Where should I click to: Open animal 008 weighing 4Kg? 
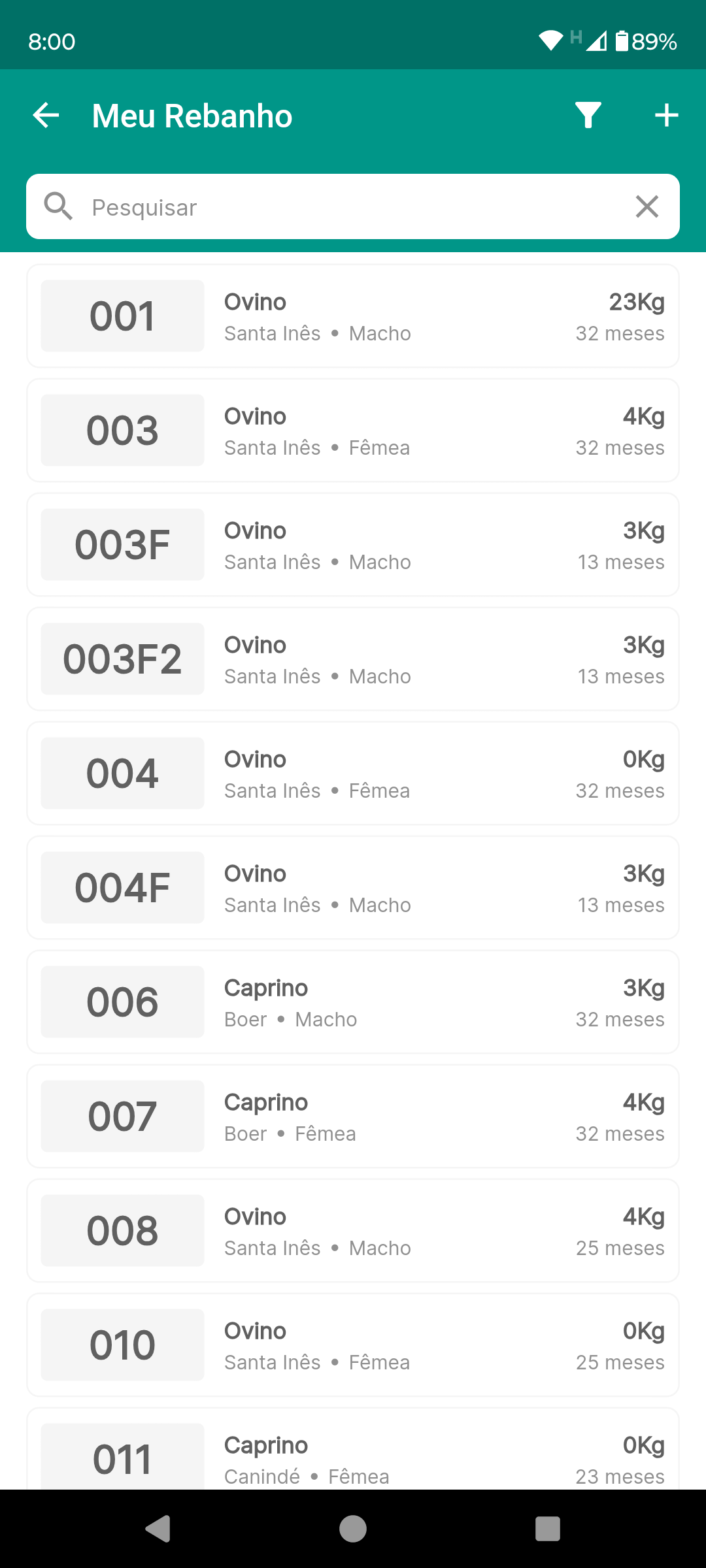tap(353, 1231)
